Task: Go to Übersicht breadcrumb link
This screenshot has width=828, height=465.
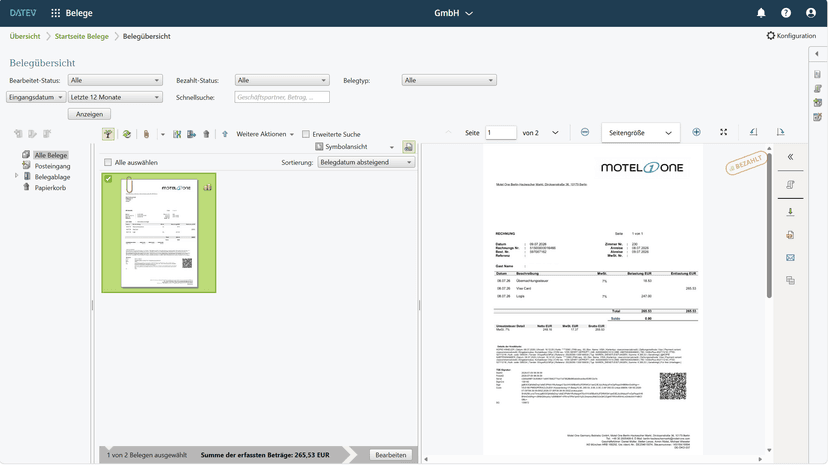Action: (25, 36)
